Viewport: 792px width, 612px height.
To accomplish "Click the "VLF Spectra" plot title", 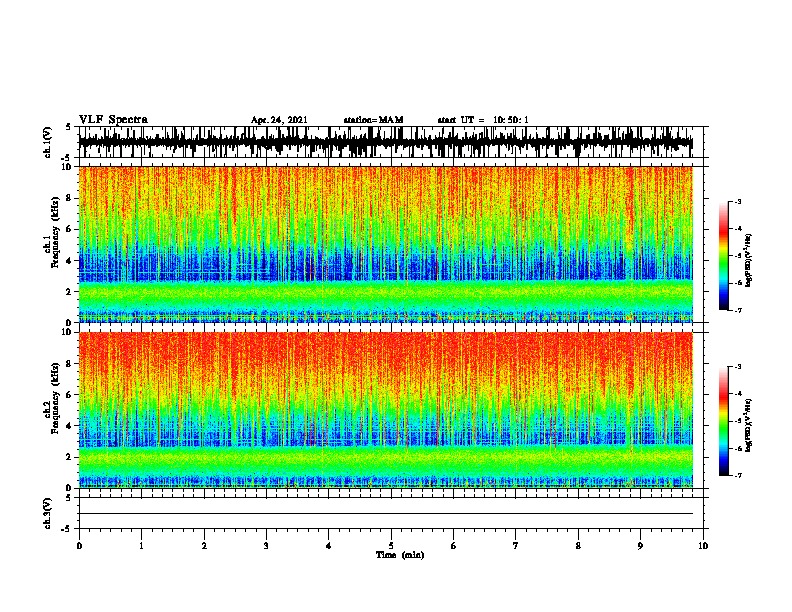I will point(113,120).
